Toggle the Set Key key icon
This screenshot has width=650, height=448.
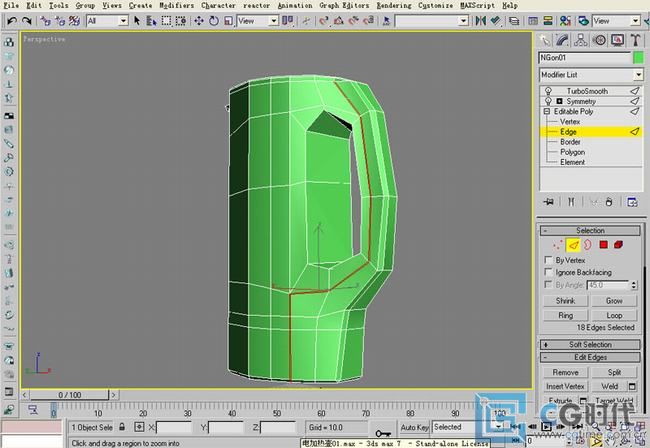point(383,433)
